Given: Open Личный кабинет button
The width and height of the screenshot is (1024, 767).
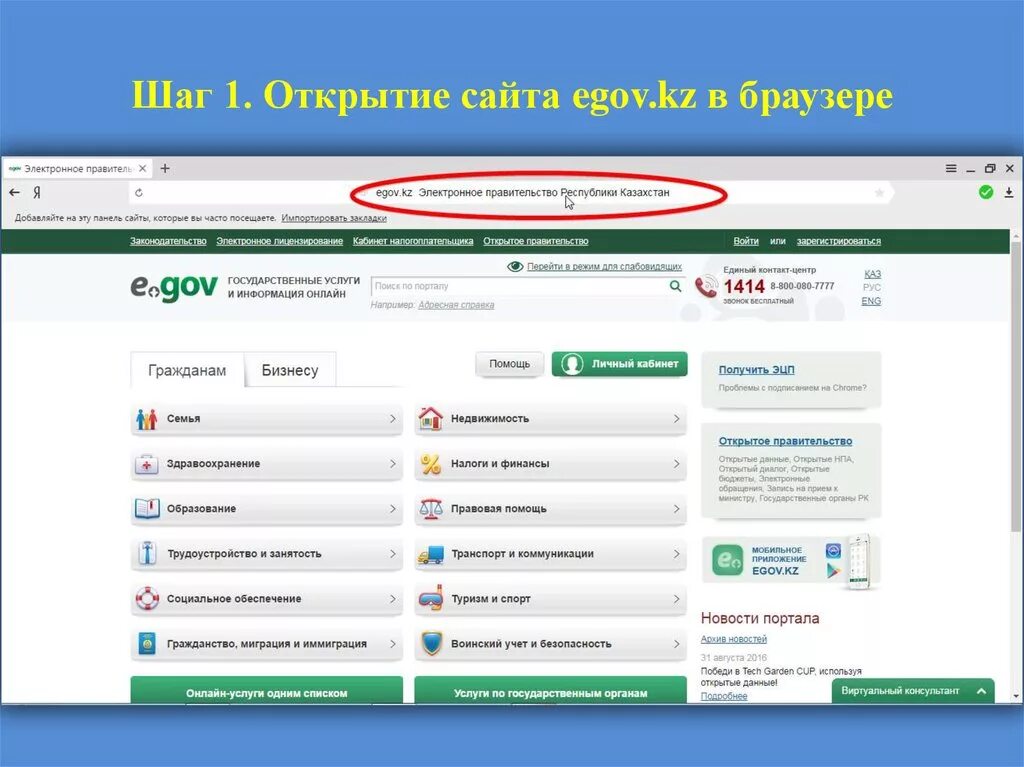Looking at the screenshot, I should pyautogui.click(x=620, y=364).
